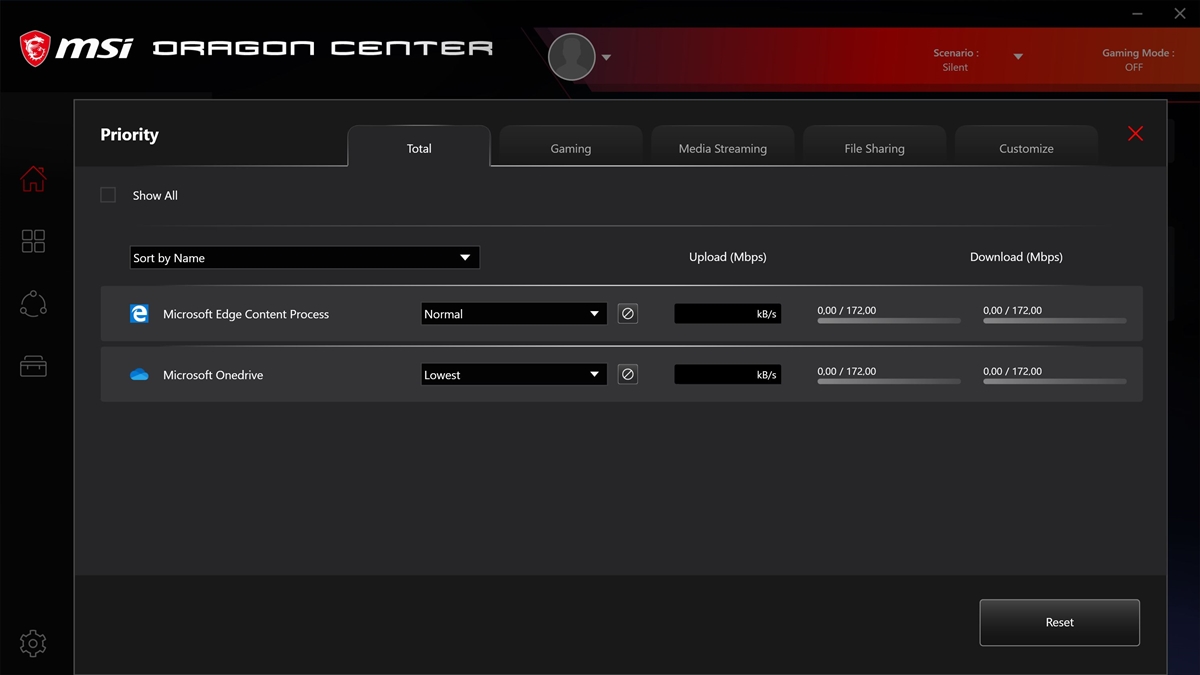Screen dimensions: 1200x675
Task: Click the MSI dragon shield logo
Action: (35, 47)
